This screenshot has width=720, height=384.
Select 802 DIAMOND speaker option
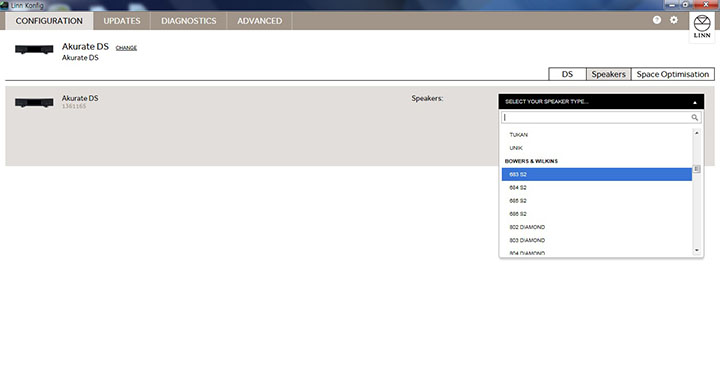596,227
